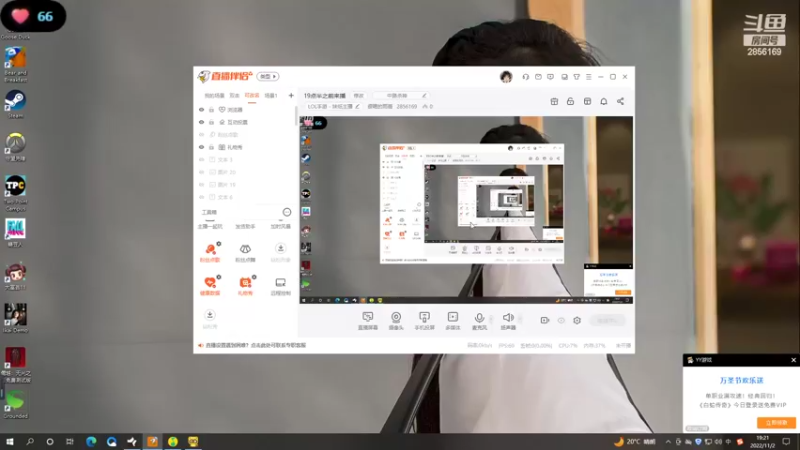This screenshot has height=450, width=800.
Task: Open the tool labelled 粉丝点舞 in the tools grid
Action: click(245, 253)
